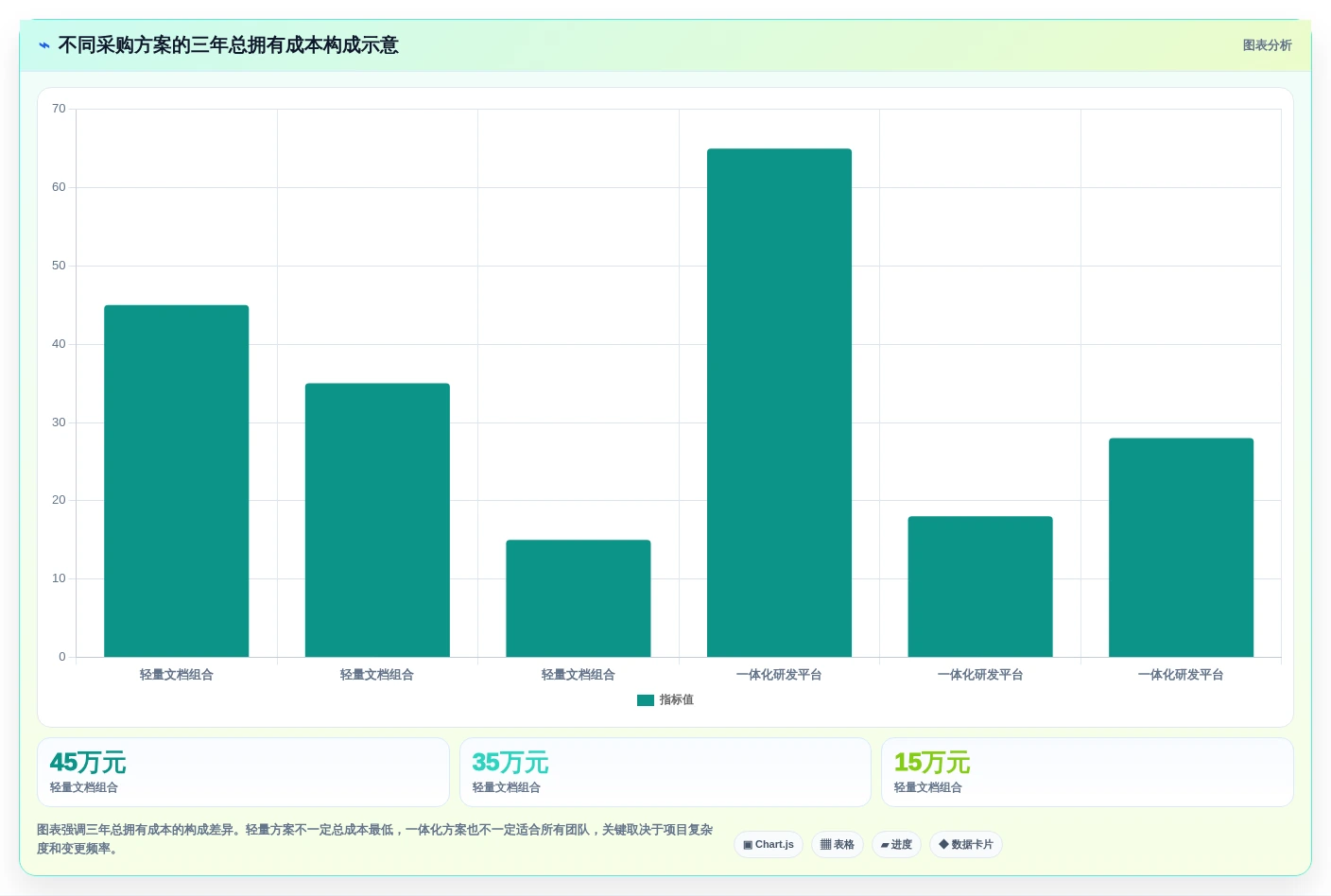Click the y-axis label 50
1331x896 pixels.
pos(59,266)
